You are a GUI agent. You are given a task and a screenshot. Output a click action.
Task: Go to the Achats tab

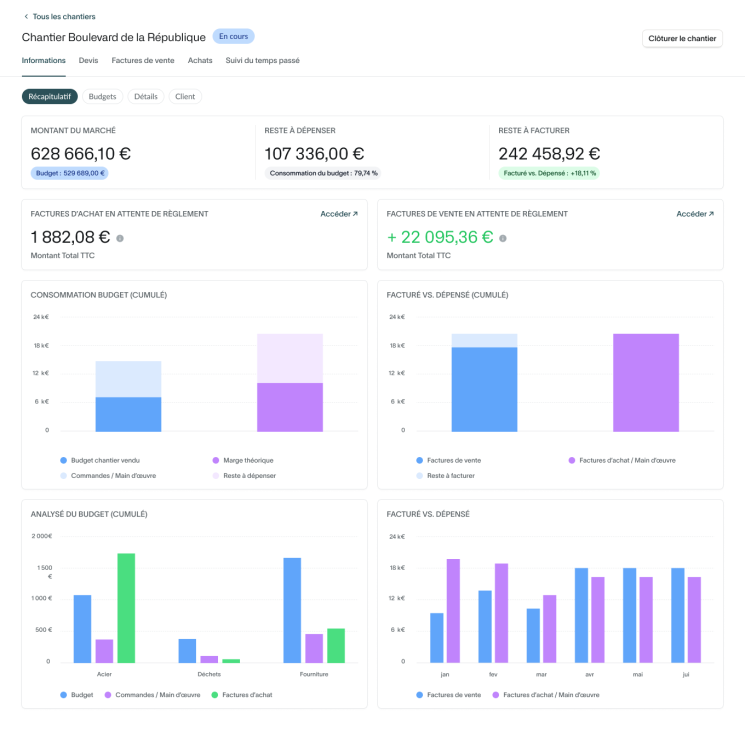click(x=200, y=61)
